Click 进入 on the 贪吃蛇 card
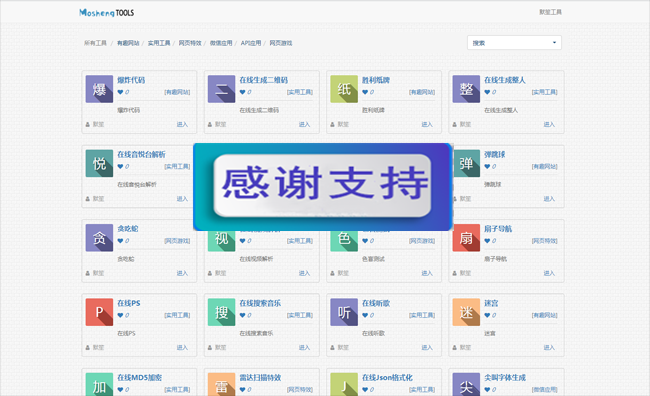This screenshot has height=396, width=650. (x=182, y=273)
